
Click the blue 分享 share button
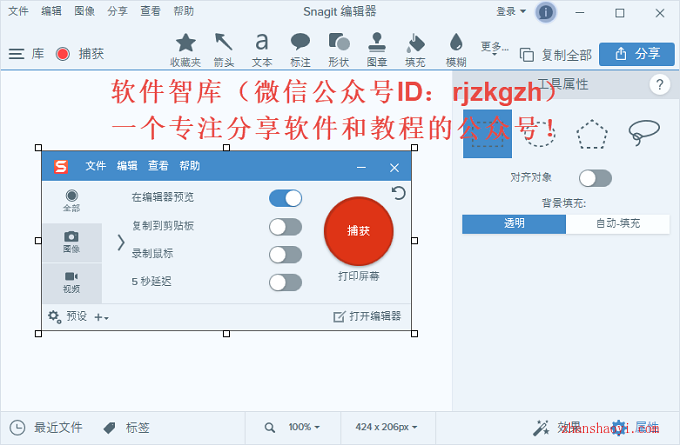637,54
